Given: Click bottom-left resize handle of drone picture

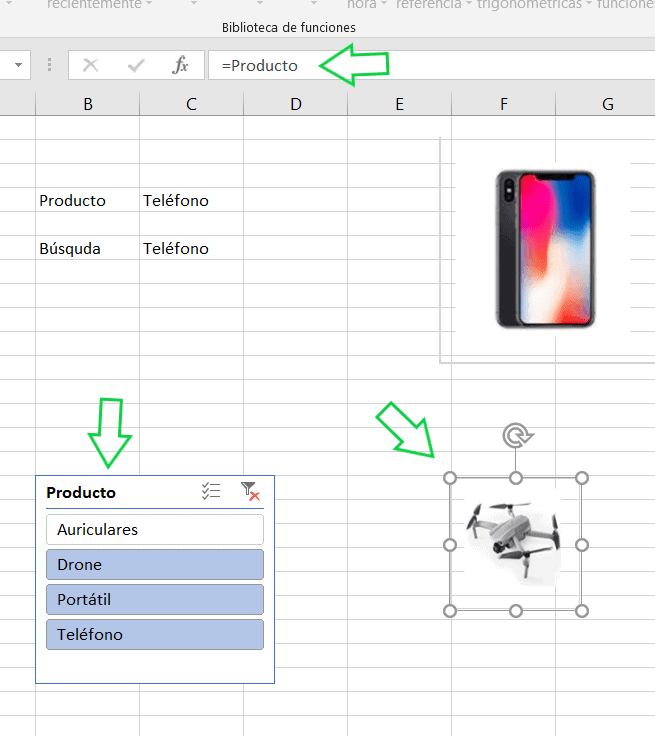Looking at the screenshot, I should point(450,611).
